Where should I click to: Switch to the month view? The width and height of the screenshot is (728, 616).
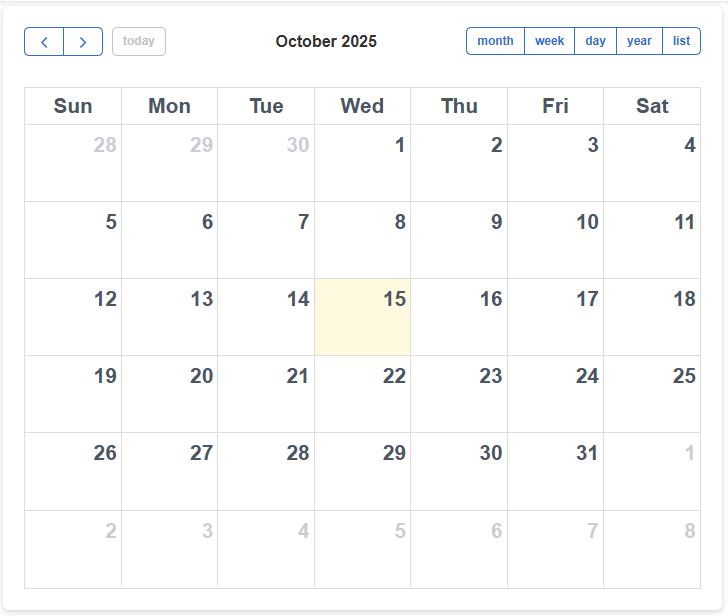pyautogui.click(x=495, y=41)
